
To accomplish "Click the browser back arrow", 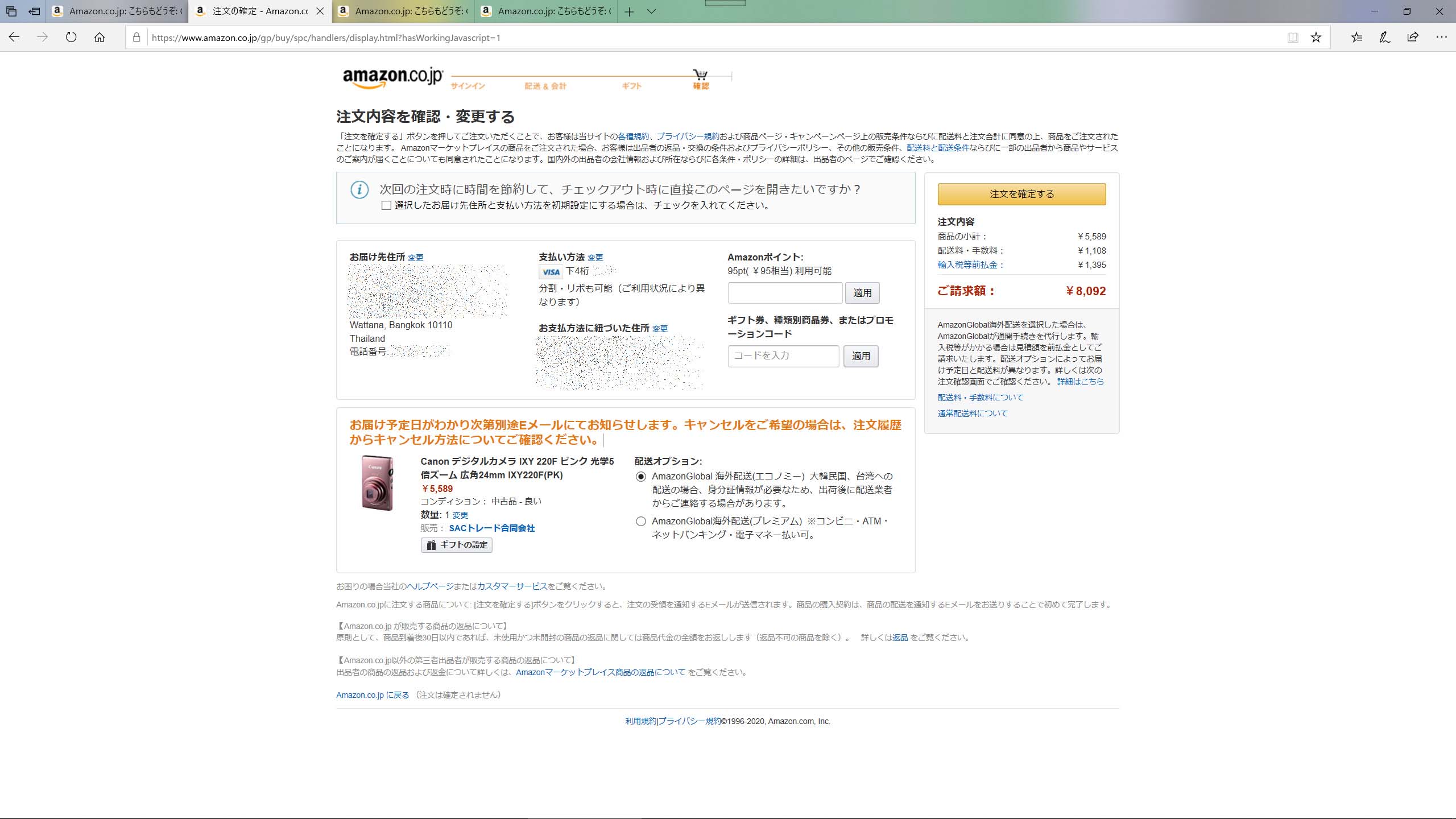I will coord(14,38).
